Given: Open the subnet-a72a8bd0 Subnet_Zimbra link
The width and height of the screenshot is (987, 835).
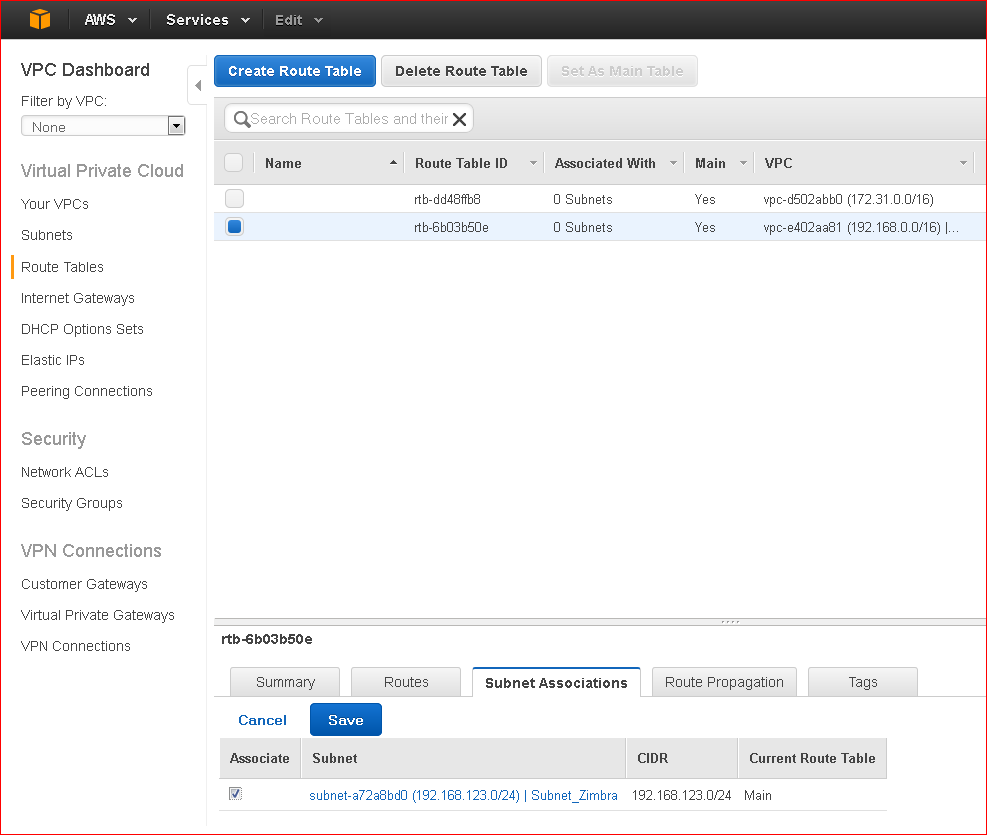Looking at the screenshot, I should point(463,795).
